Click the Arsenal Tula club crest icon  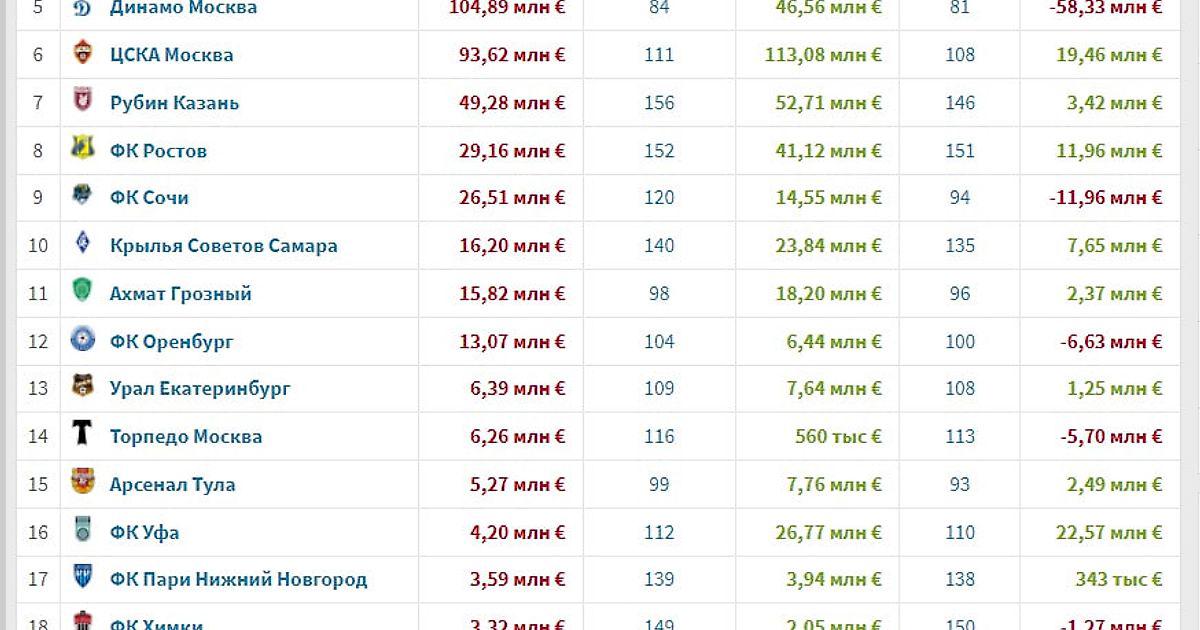(x=83, y=484)
